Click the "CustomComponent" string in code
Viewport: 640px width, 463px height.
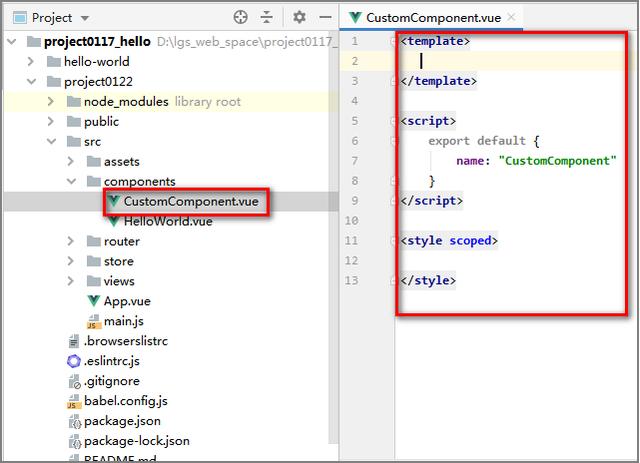[557, 161]
